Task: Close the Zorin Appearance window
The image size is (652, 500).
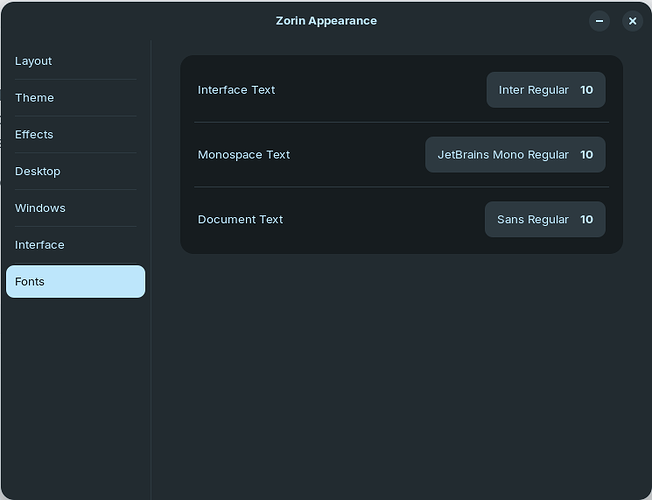Action: click(x=632, y=21)
